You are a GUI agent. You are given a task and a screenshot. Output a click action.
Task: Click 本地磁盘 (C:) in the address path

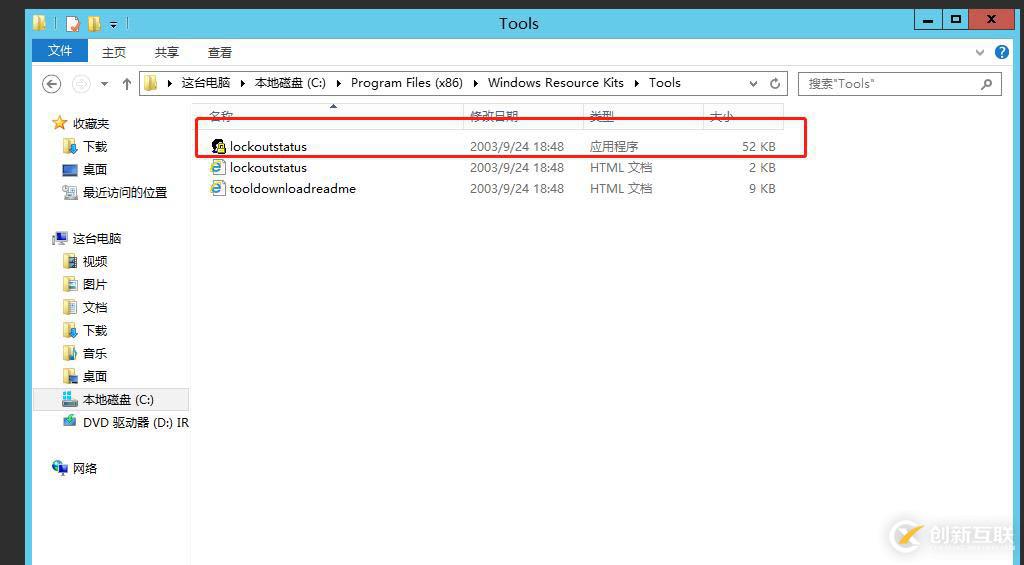290,83
